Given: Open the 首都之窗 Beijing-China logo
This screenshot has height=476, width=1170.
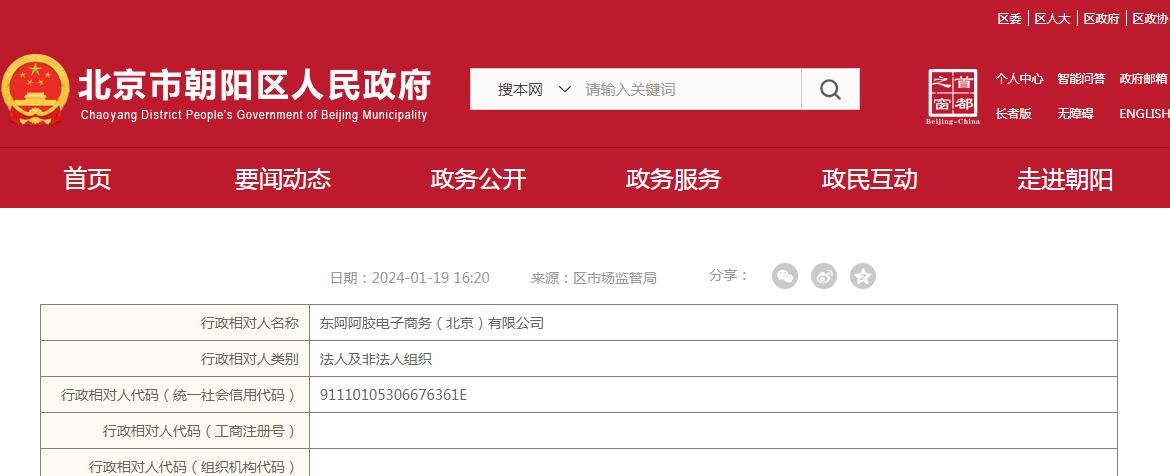Looking at the screenshot, I should [x=953, y=97].
